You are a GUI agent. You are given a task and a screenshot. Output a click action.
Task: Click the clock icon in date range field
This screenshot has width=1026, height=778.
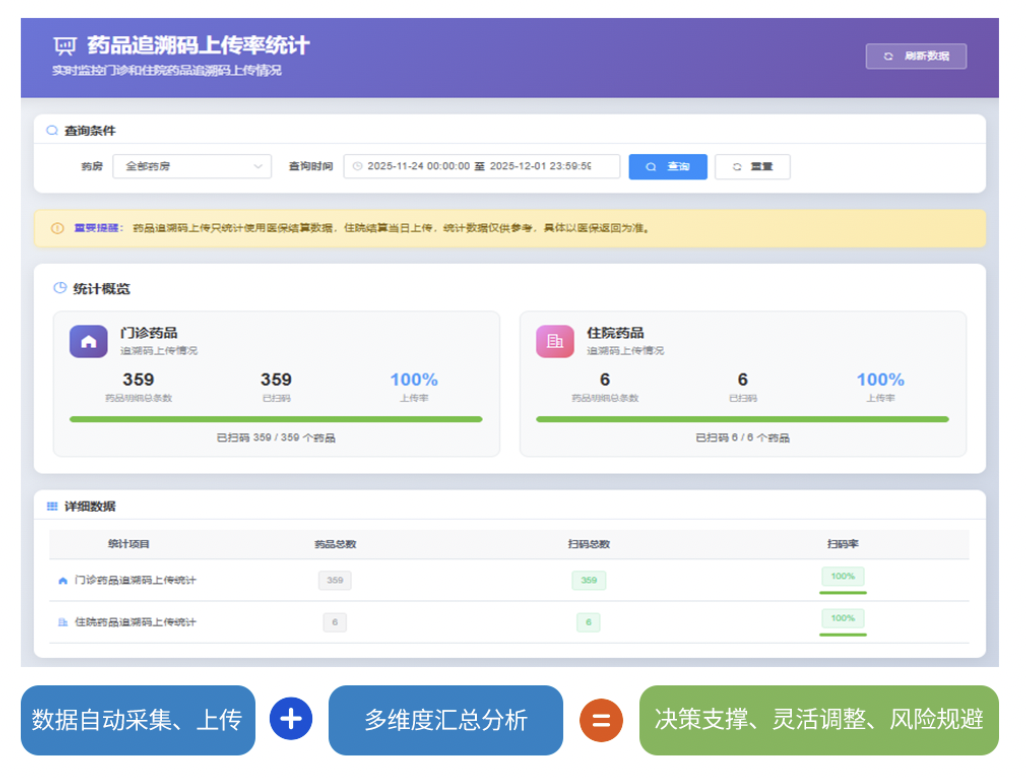pyautogui.click(x=357, y=167)
